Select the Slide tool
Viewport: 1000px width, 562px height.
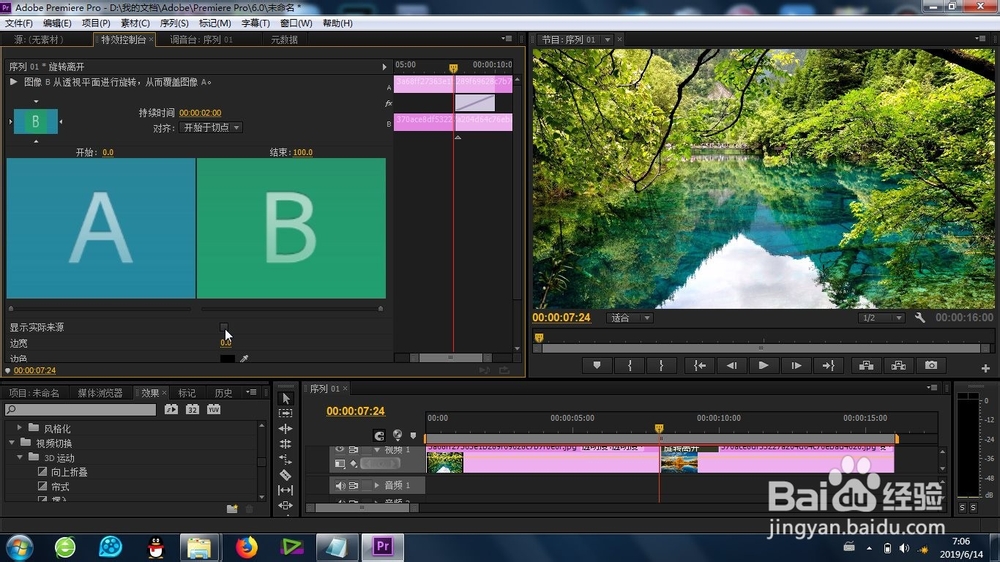pyautogui.click(x=286, y=505)
